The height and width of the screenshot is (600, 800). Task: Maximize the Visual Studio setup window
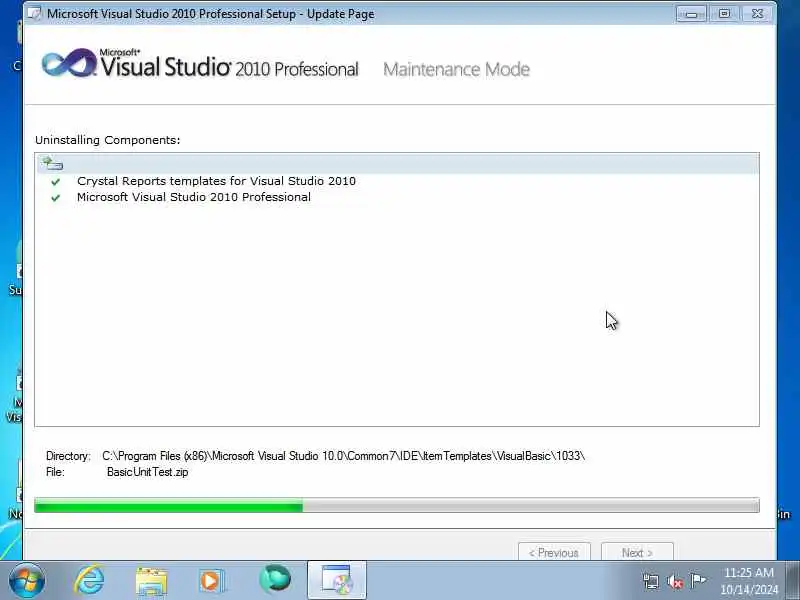[724, 14]
